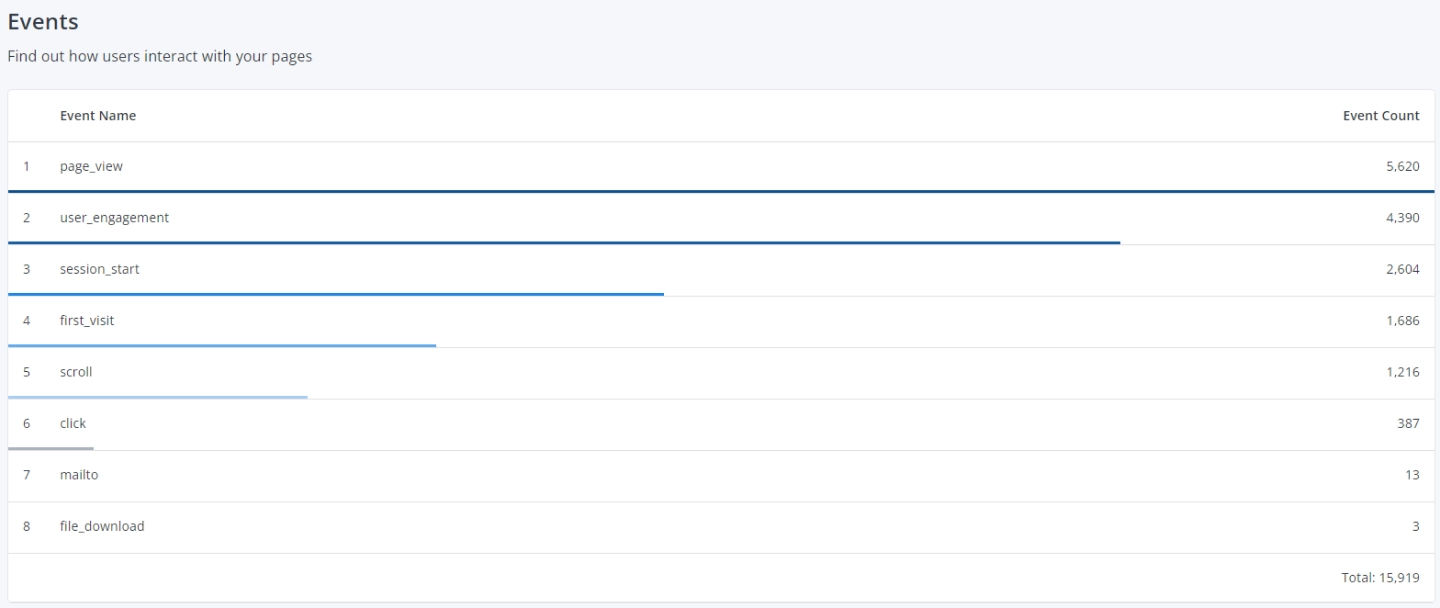Screen dimensions: 1440x608
Task: Choose the click event row label
Action: click(73, 423)
